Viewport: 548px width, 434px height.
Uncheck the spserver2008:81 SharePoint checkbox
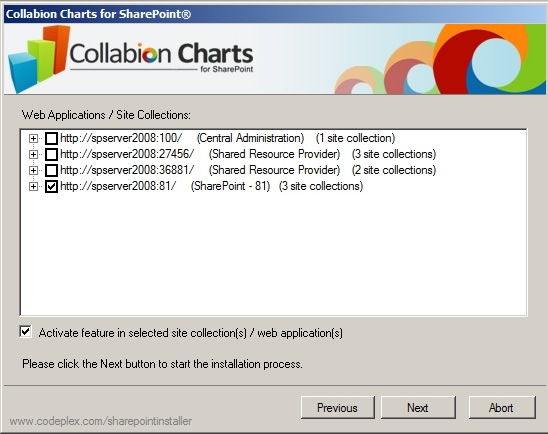(51, 186)
